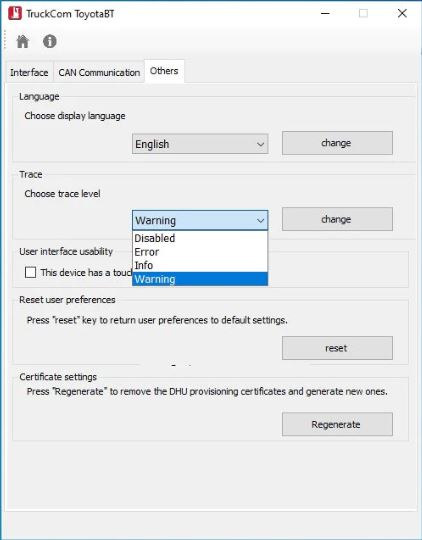Switch to the Interface tab
Viewport: 422px width, 540px height.
(29, 73)
